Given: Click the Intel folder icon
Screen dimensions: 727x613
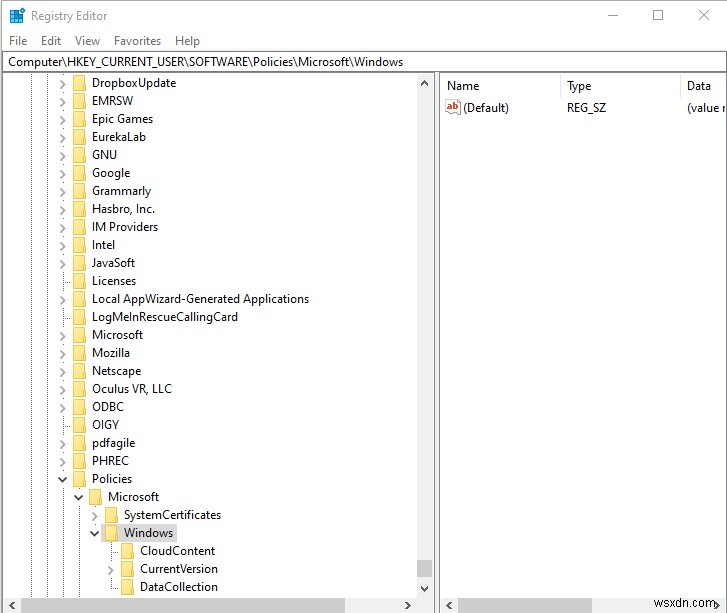Looking at the screenshot, I should [80, 245].
